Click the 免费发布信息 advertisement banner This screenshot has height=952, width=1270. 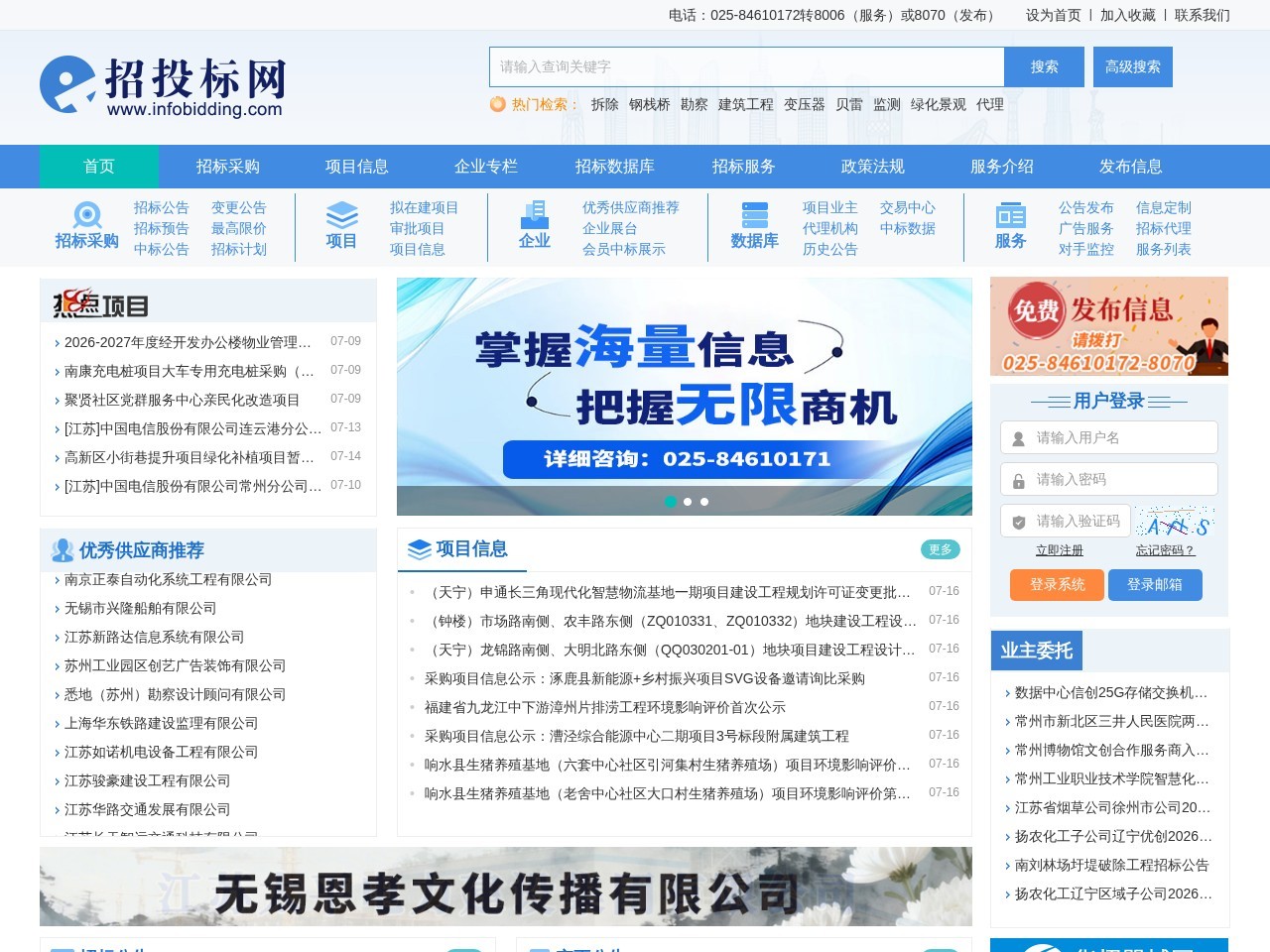(1109, 326)
